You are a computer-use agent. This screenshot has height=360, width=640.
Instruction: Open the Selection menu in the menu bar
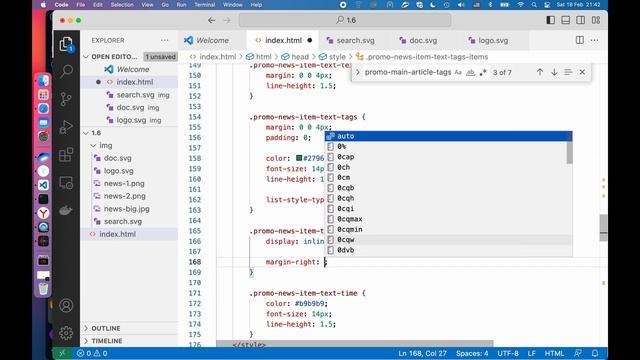pyautogui.click(x=122, y=4)
